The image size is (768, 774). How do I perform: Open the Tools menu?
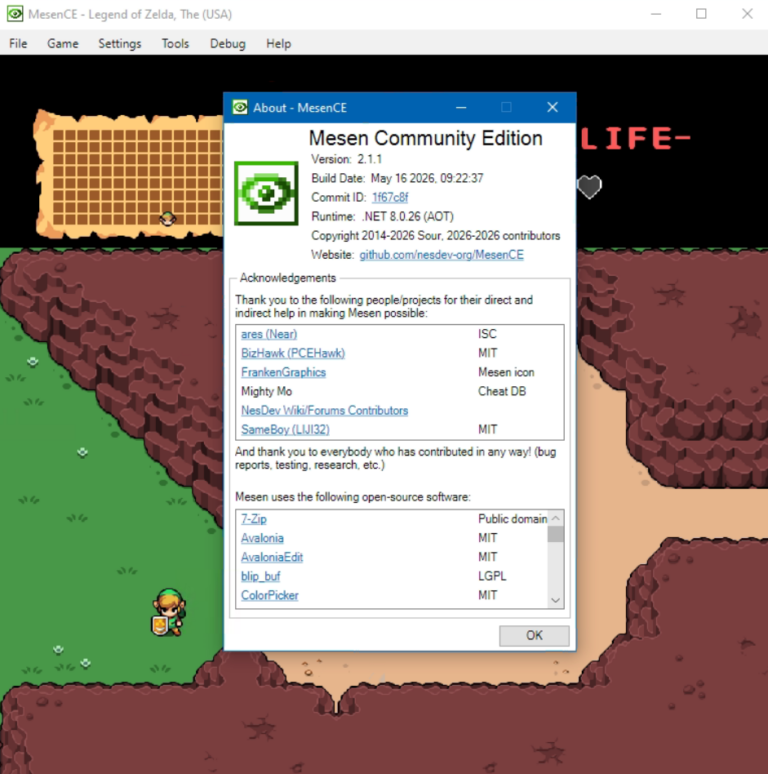175,43
